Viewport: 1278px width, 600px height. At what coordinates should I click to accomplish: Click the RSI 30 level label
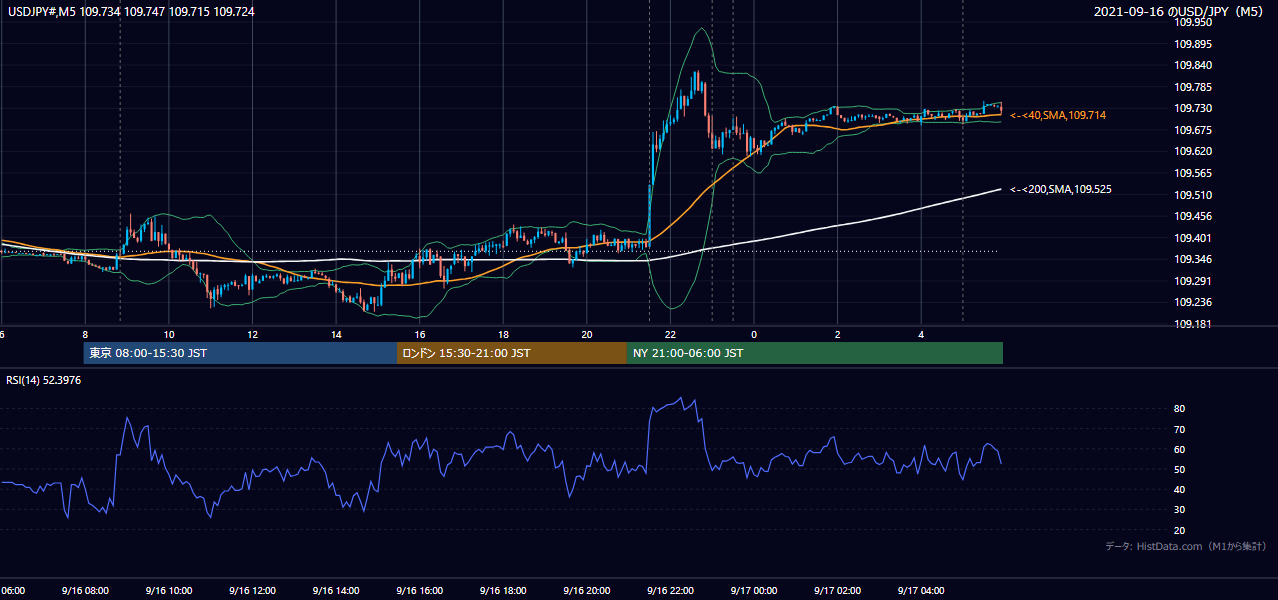click(x=1180, y=510)
